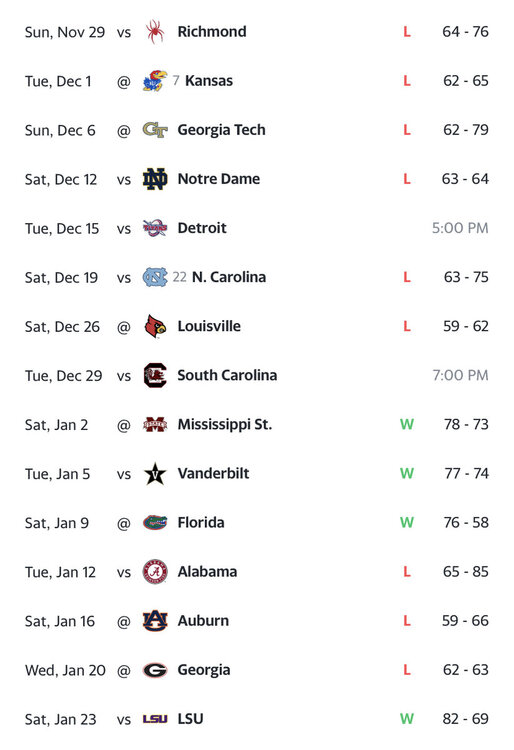Click the Detroit Titans logo
This screenshot has width=514, height=750.
pyautogui.click(x=155, y=228)
